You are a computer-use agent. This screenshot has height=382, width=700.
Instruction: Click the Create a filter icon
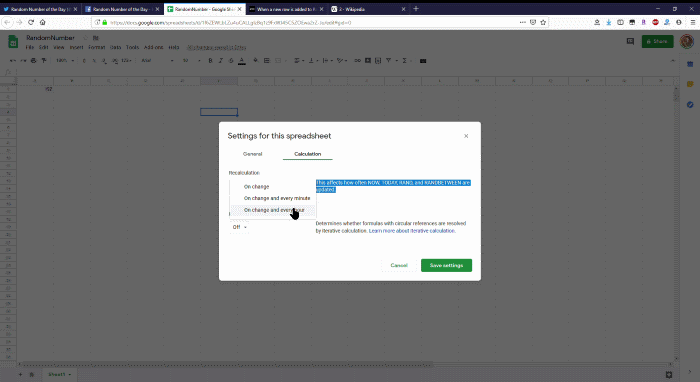click(x=388, y=61)
